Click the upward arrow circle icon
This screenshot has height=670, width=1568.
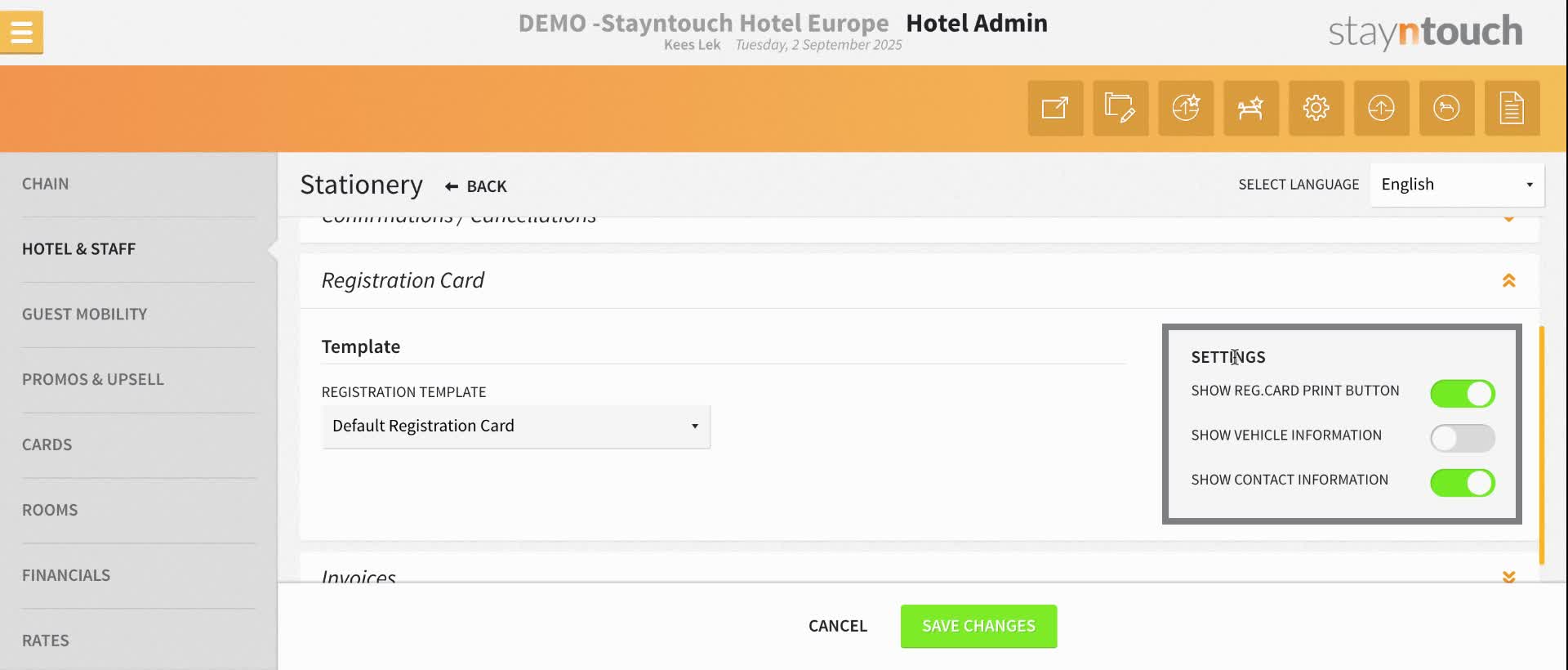(x=1382, y=108)
